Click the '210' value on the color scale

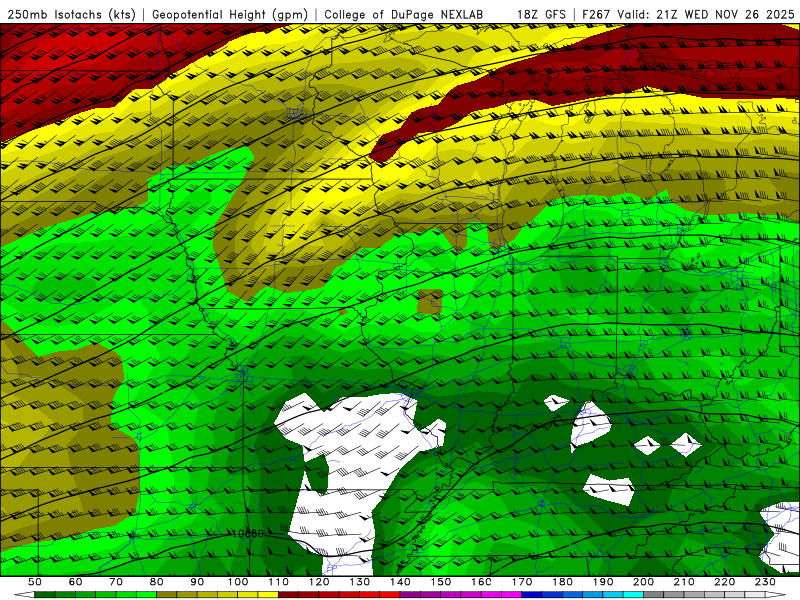[x=684, y=582]
